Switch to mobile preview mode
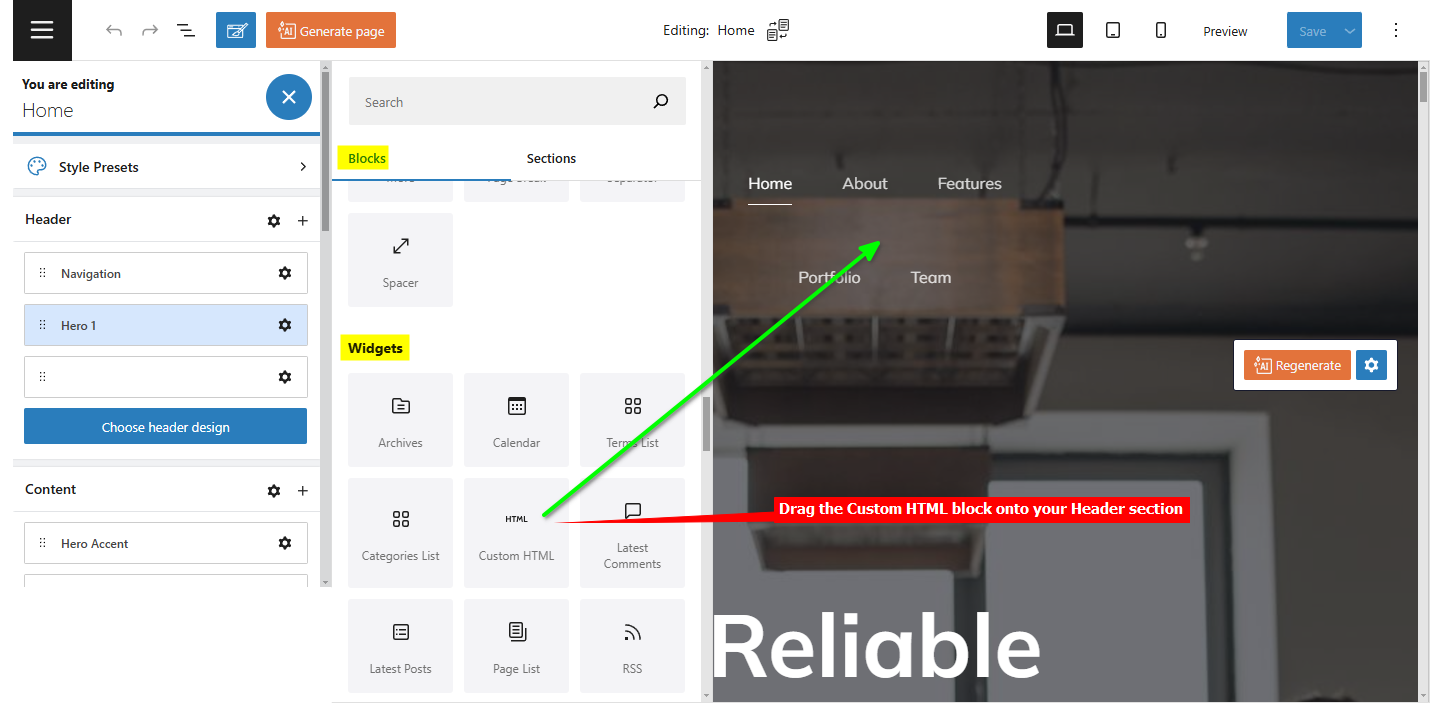This screenshot has height=708, width=1430. click(x=1161, y=30)
